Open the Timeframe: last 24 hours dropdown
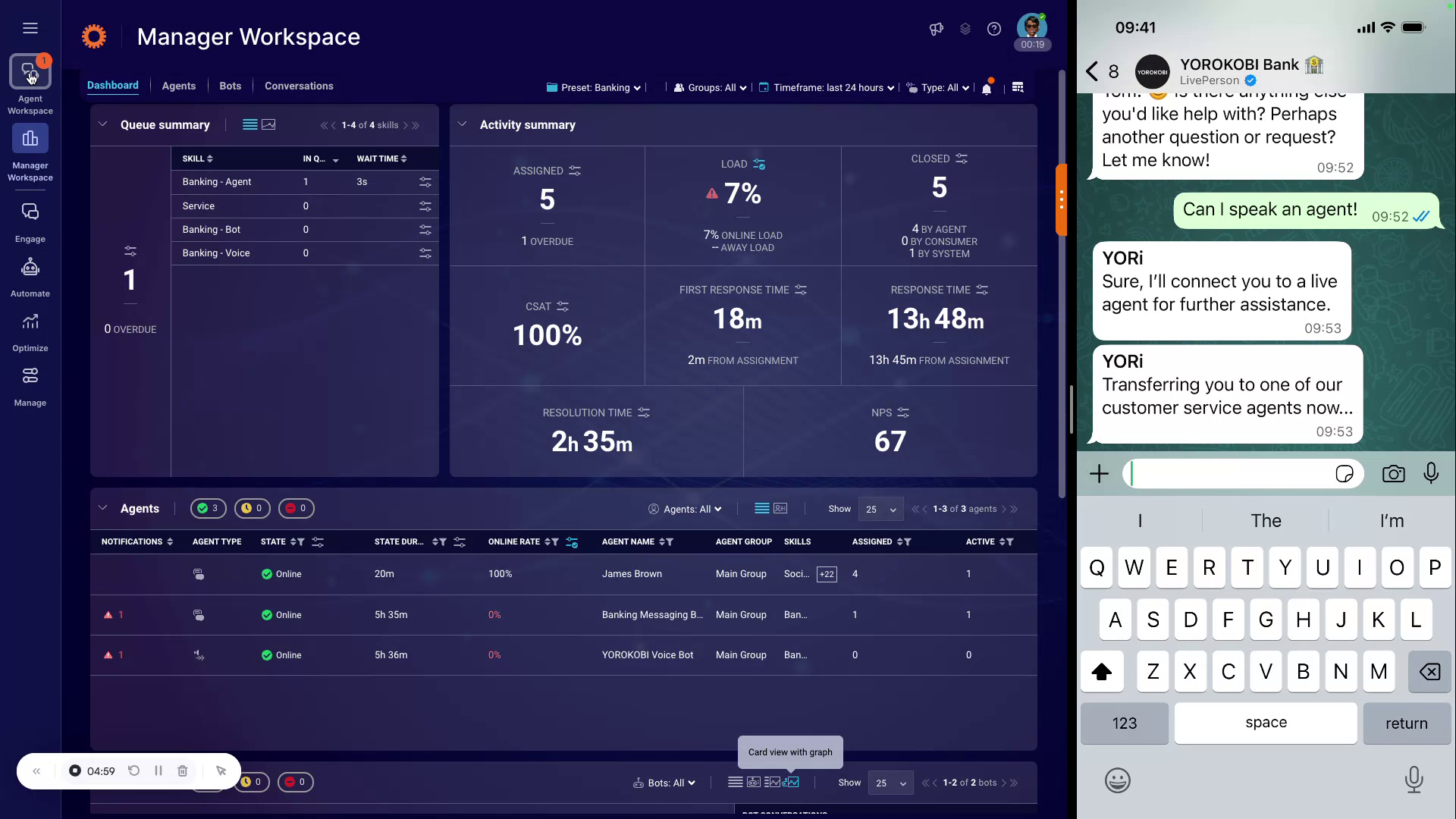1456x819 pixels. tap(827, 87)
